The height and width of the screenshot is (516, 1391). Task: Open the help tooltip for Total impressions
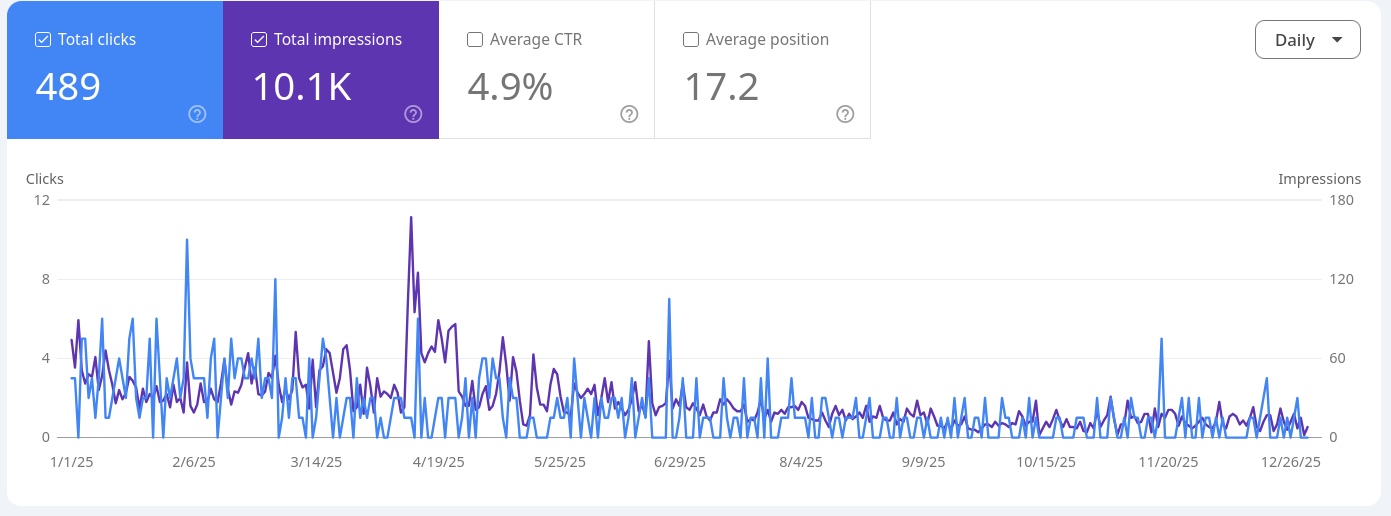(x=413, y=114)
